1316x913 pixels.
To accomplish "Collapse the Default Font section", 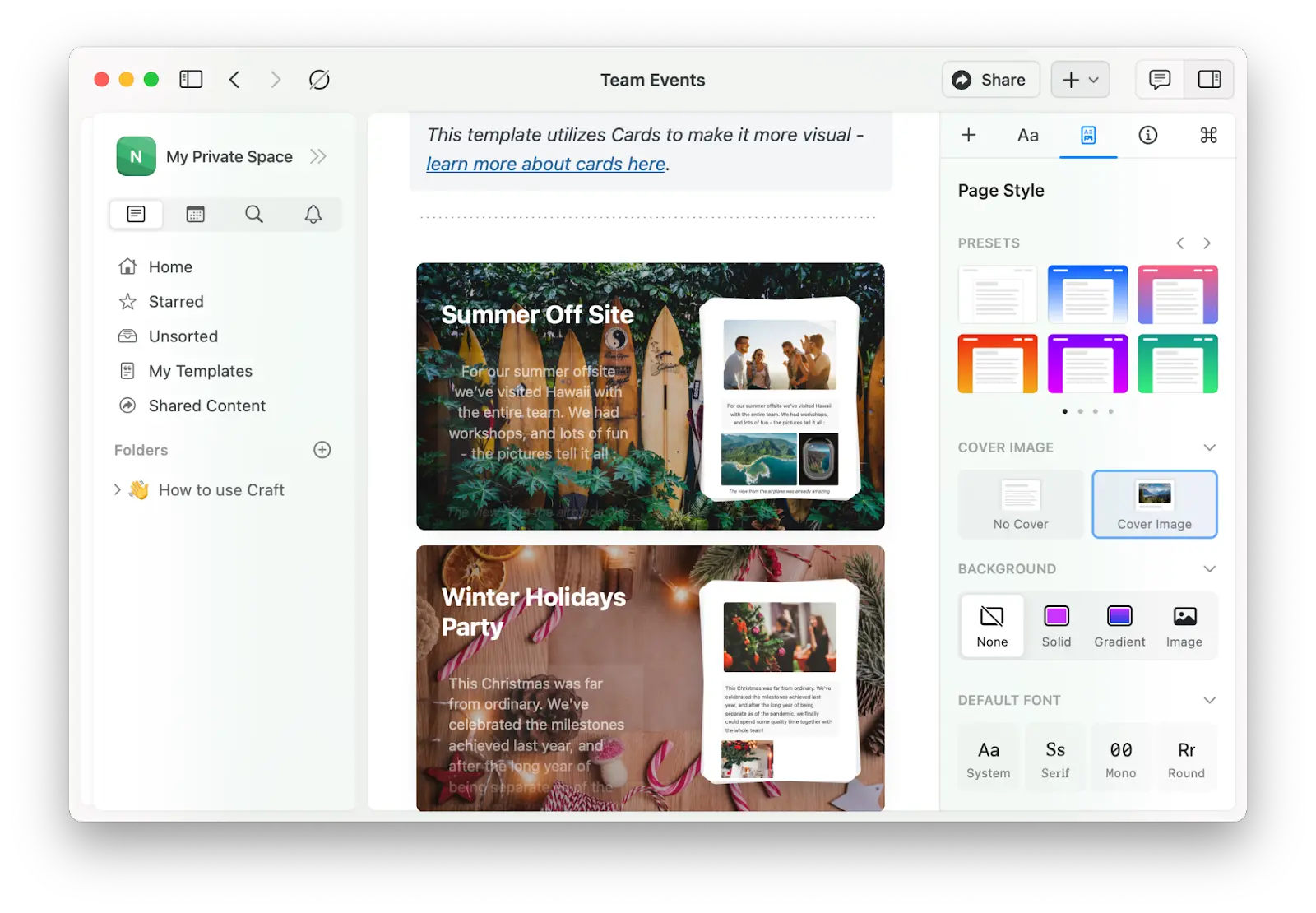I will [x=1210, y=701].
